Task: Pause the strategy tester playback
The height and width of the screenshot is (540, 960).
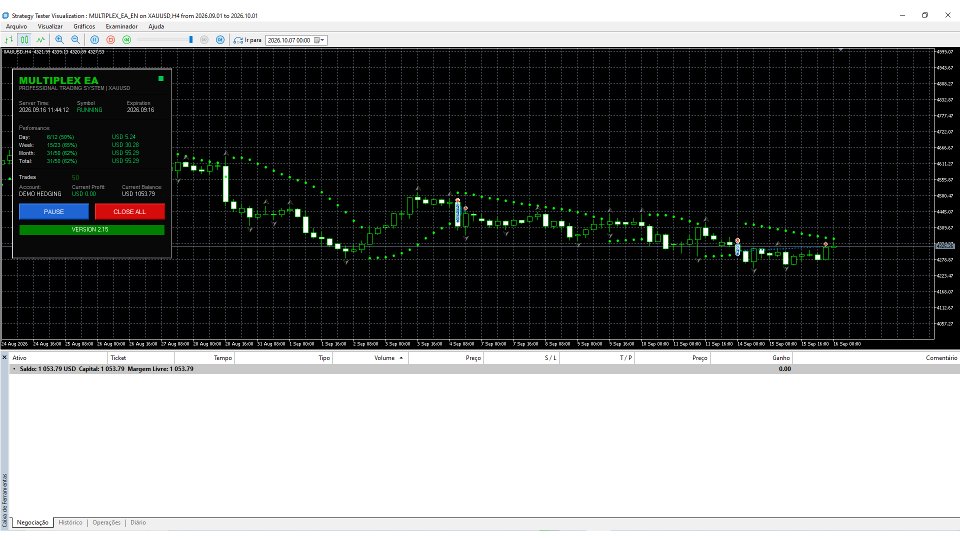Action: pos(95,40)
